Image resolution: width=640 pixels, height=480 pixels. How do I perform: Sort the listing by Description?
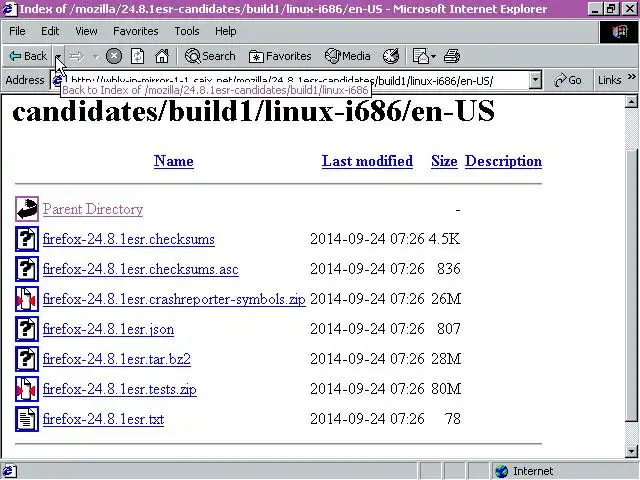coord(503,161)
